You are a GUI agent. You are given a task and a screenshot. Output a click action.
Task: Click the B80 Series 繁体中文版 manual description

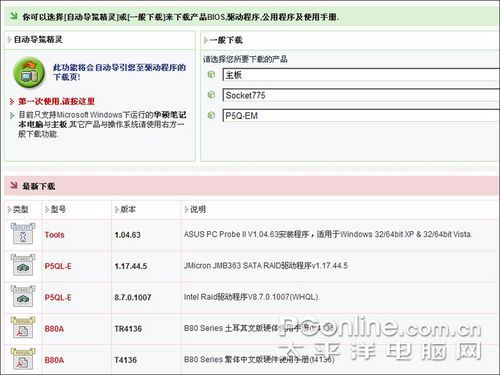pos(259,359)
